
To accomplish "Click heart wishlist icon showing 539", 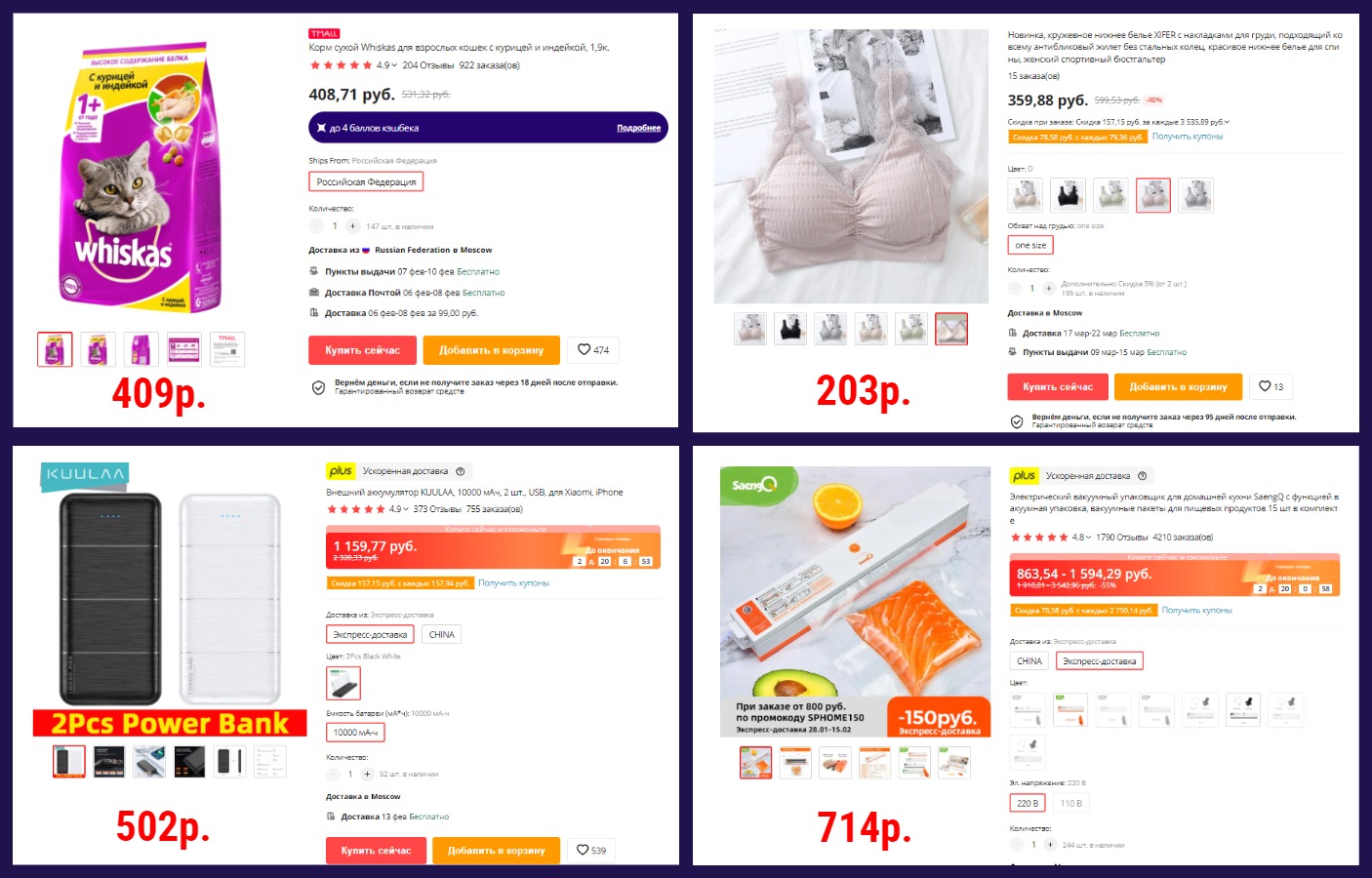I will pos(591,851).
